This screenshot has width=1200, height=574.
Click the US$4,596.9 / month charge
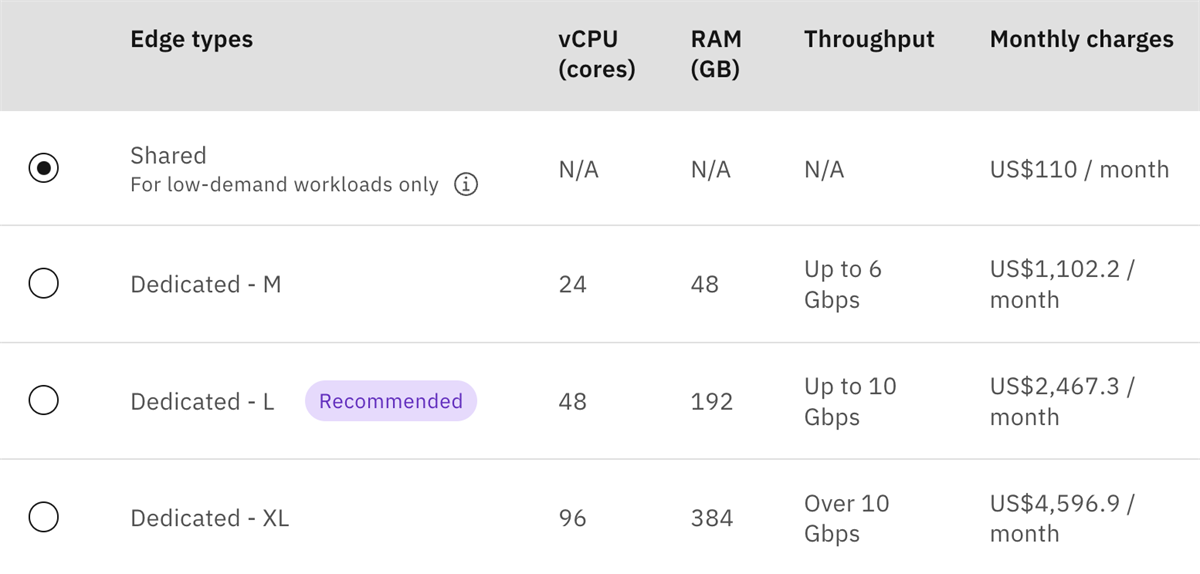coord(1062,519)
